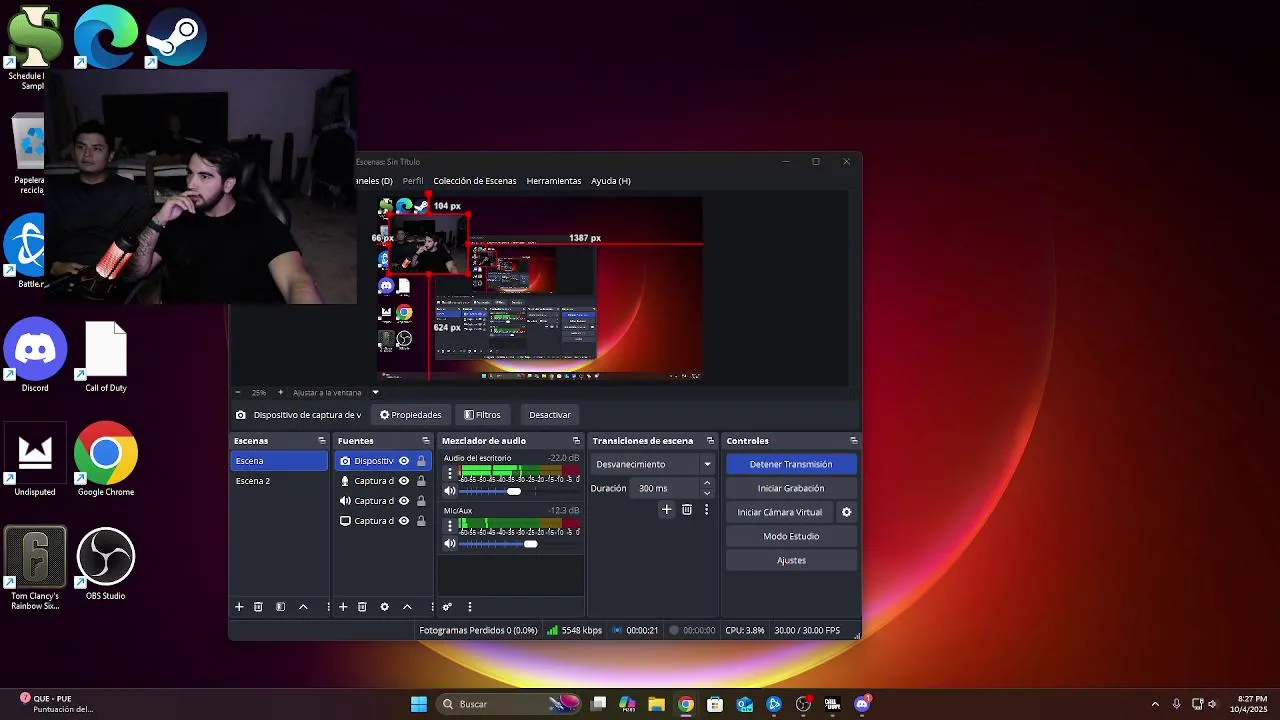This screenshot has height=720, width=1280.
Task: Undock the Mezclador de audio panel
Action: 576,441
